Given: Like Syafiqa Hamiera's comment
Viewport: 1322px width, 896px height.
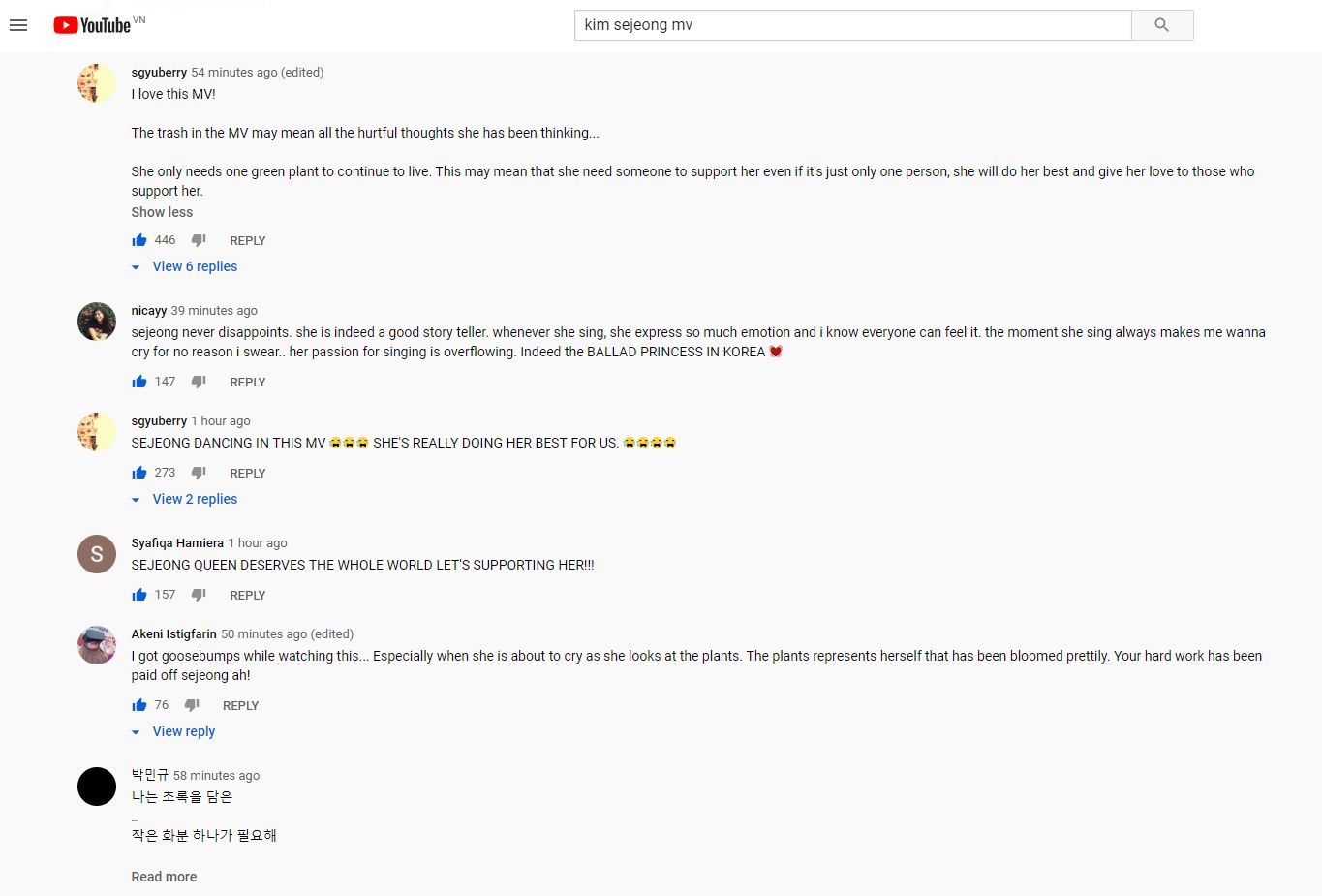Looking at the screenshot, I should pos(139,595).
